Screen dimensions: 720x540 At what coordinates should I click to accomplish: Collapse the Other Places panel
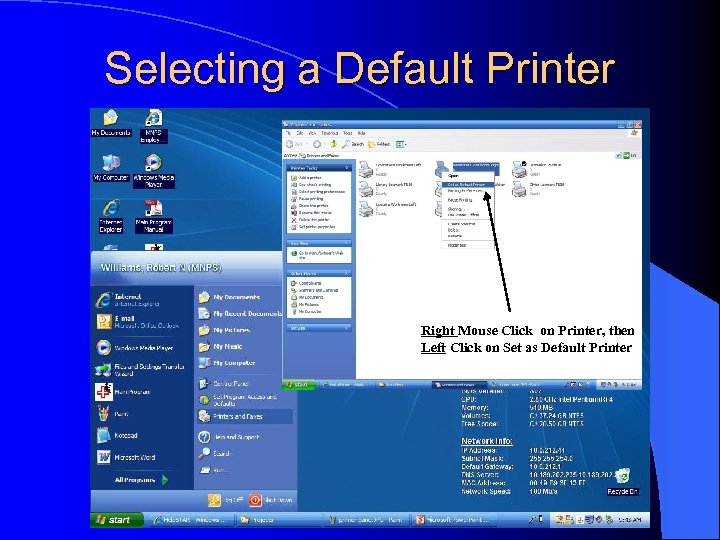[x=347, y=273]
